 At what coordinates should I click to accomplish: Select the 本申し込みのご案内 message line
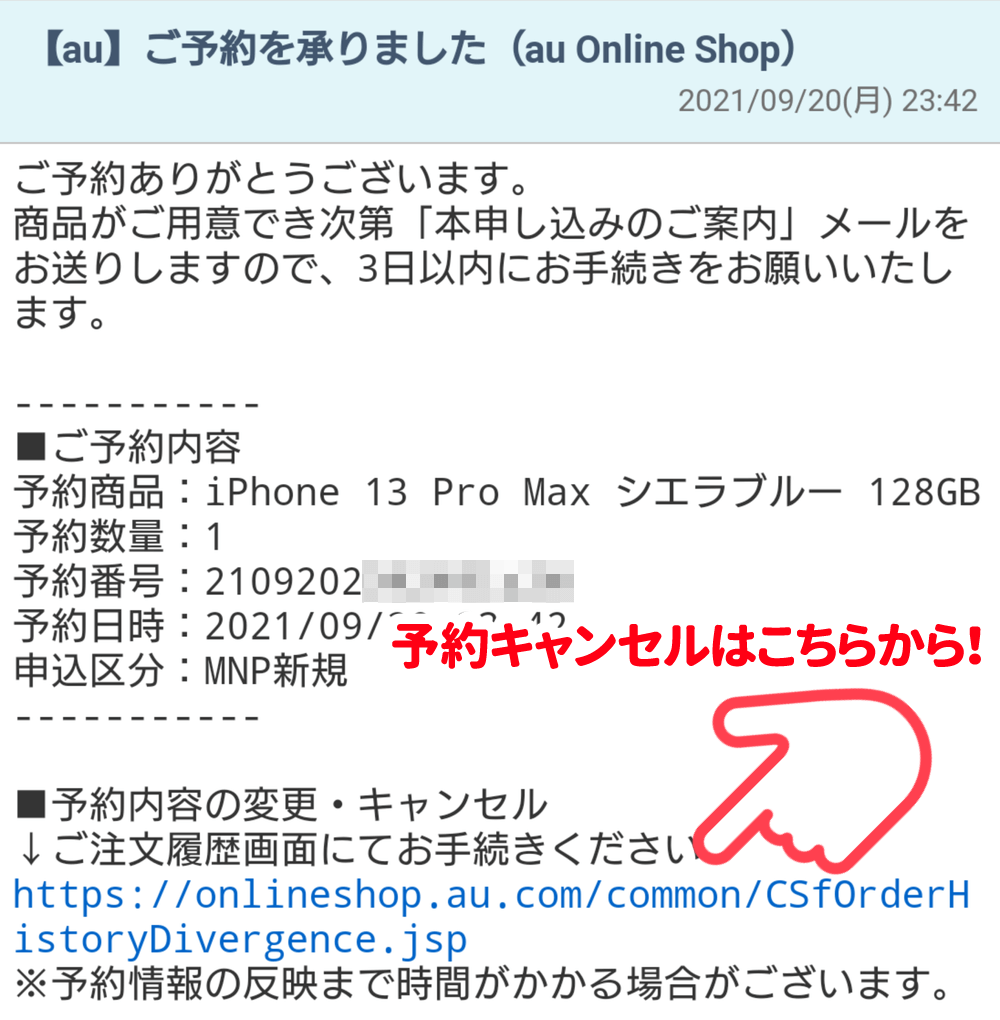click(x=492, y=223)
